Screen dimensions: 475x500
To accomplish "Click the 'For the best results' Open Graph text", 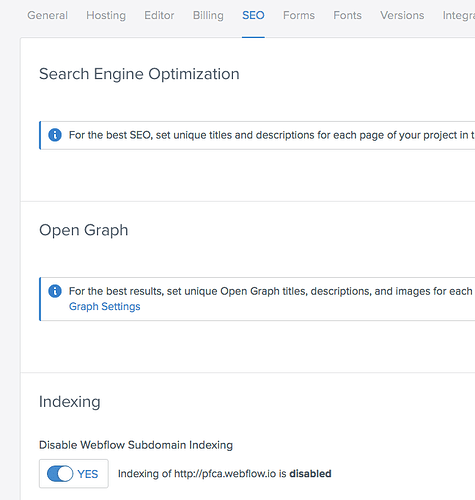I will pos(271,291).
